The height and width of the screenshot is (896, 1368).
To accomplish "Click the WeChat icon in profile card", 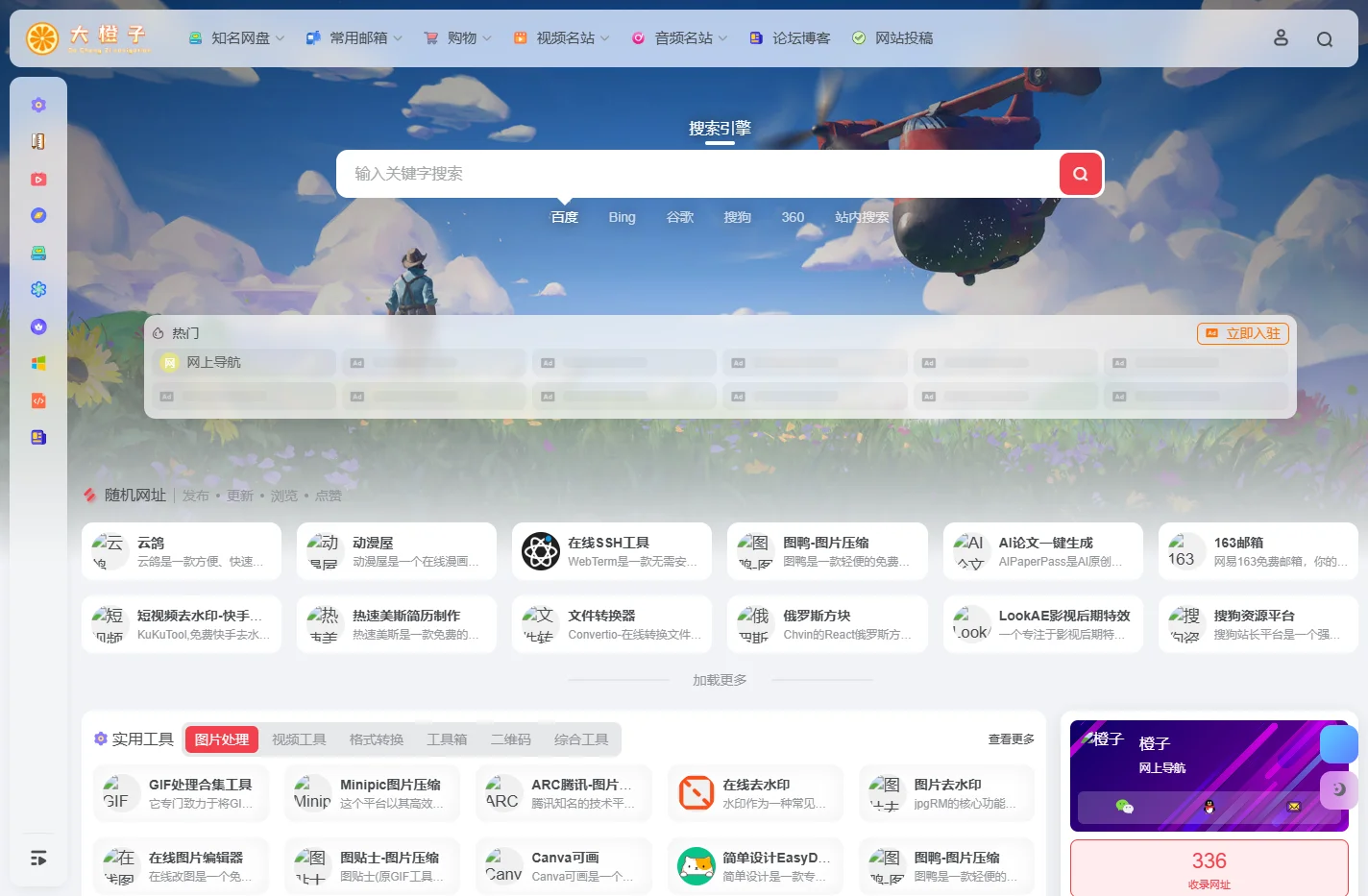I will pos(1124,807).
